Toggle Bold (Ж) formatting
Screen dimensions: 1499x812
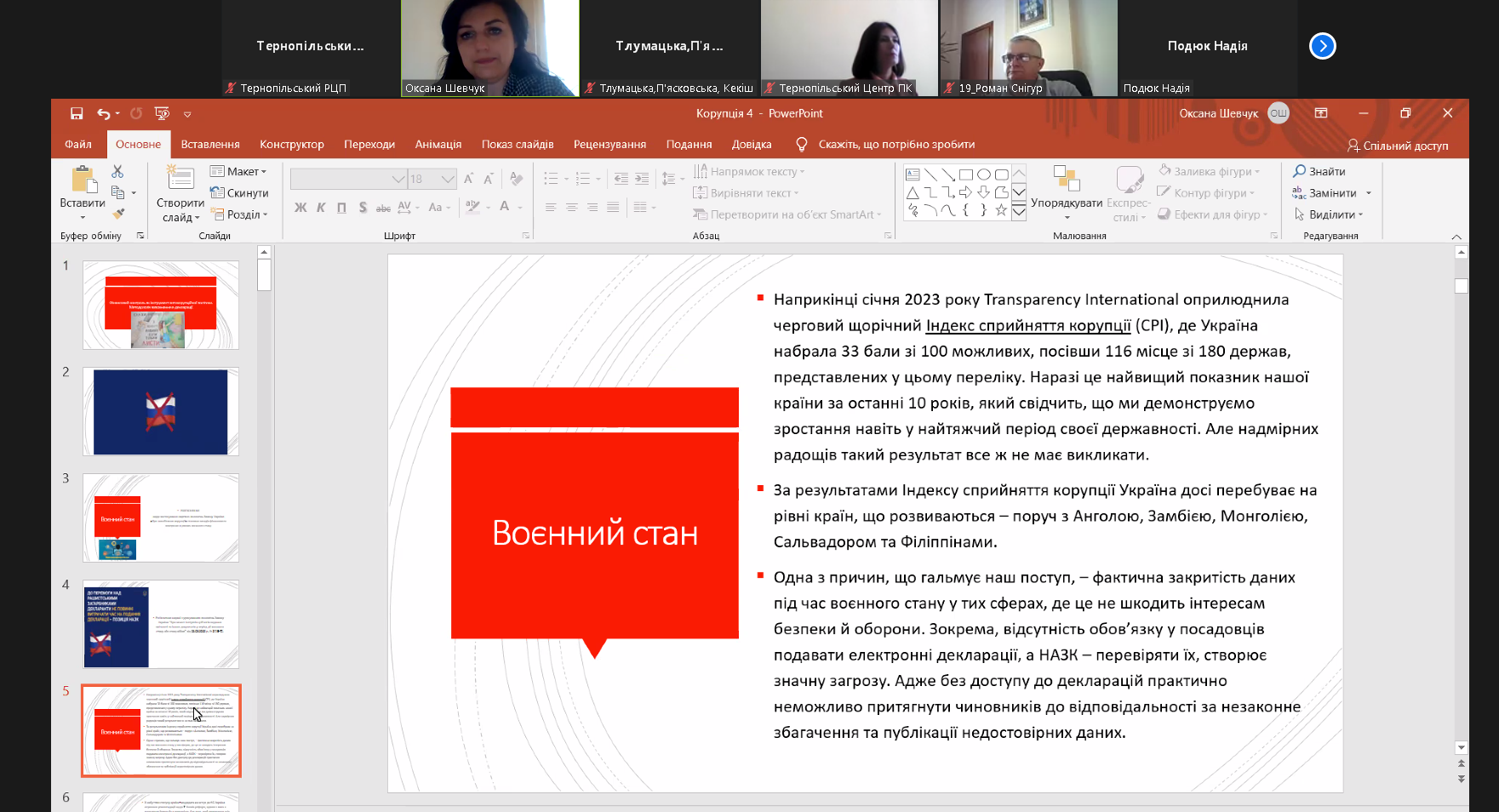300,207
